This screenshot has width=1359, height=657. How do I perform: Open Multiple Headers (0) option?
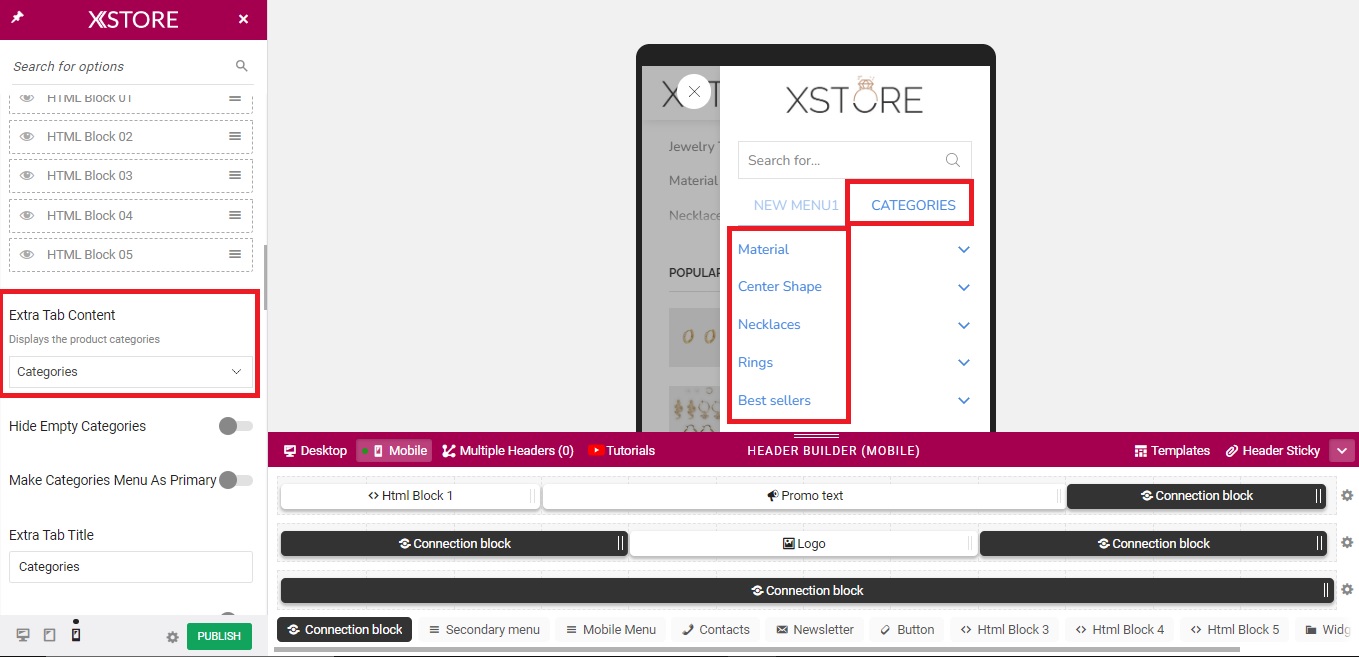tap(508, 450)
